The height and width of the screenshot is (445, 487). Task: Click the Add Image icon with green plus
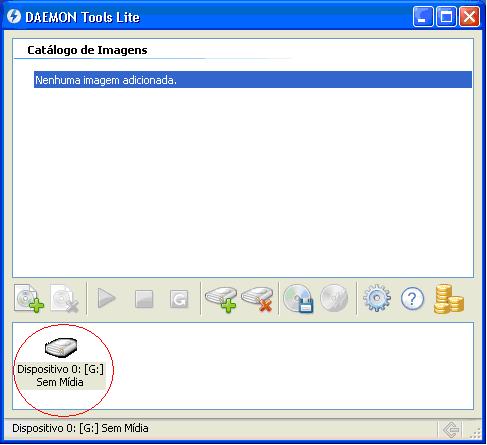[29, 298]
